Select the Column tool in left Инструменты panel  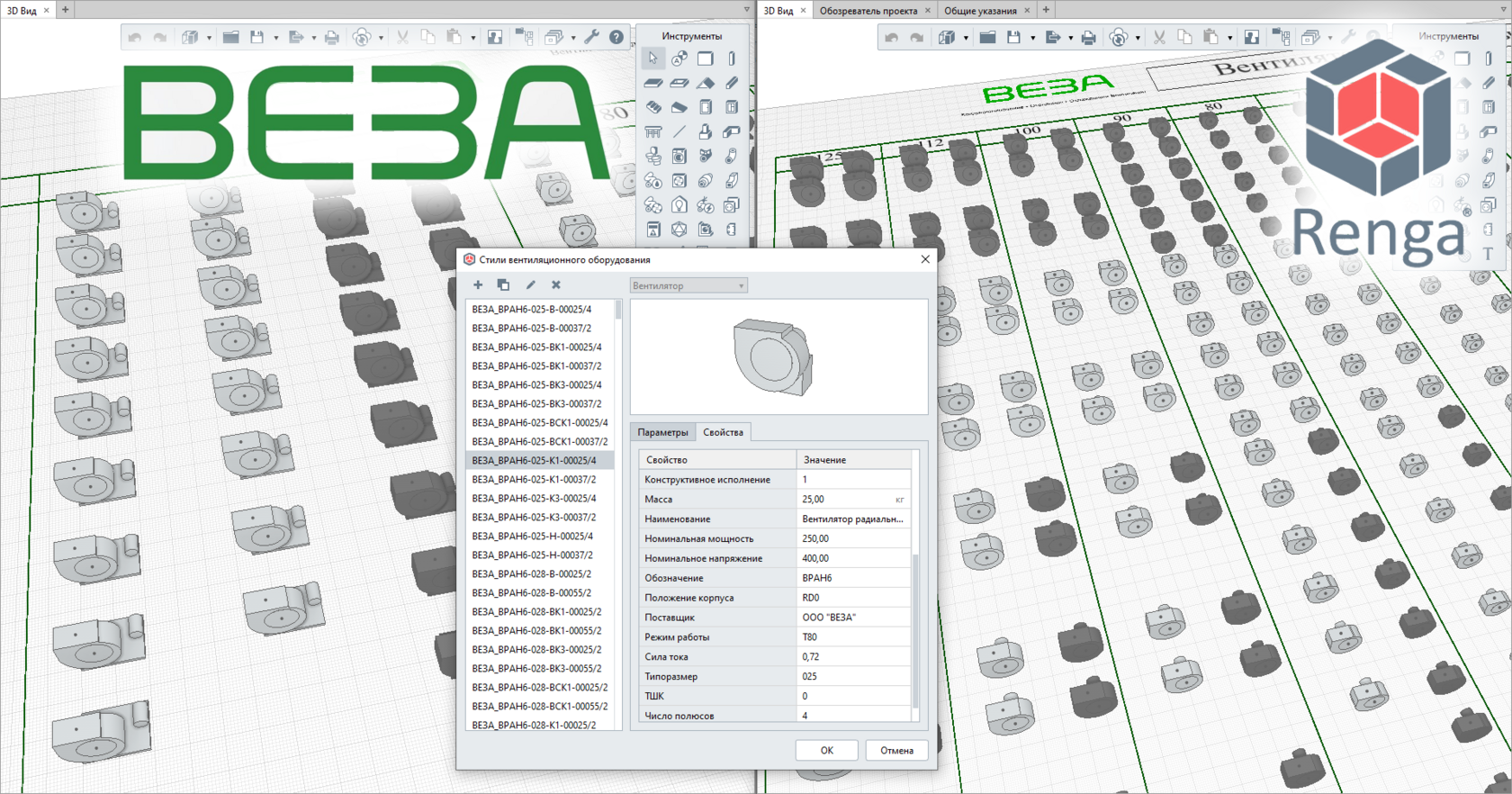click(x=732, y=59)
